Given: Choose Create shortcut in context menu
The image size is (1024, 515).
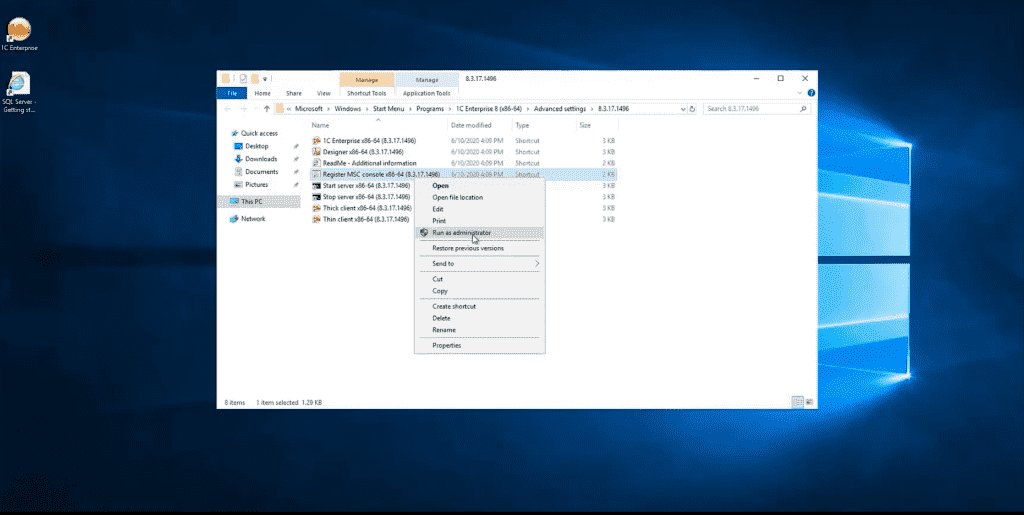Looking at the screenshot, I should click(x=479, y=306).
